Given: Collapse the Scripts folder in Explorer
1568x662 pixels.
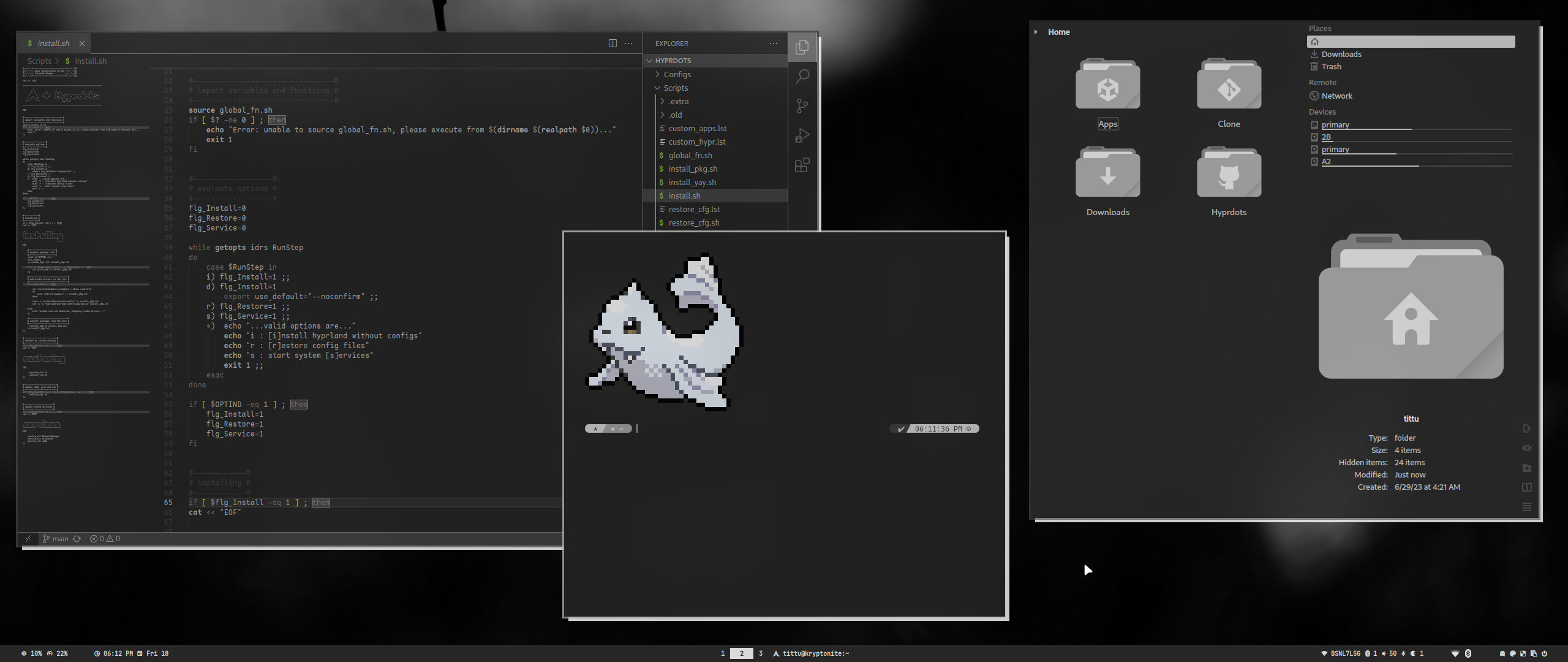Looking at the screenshot, I should (x=675, y=88).
